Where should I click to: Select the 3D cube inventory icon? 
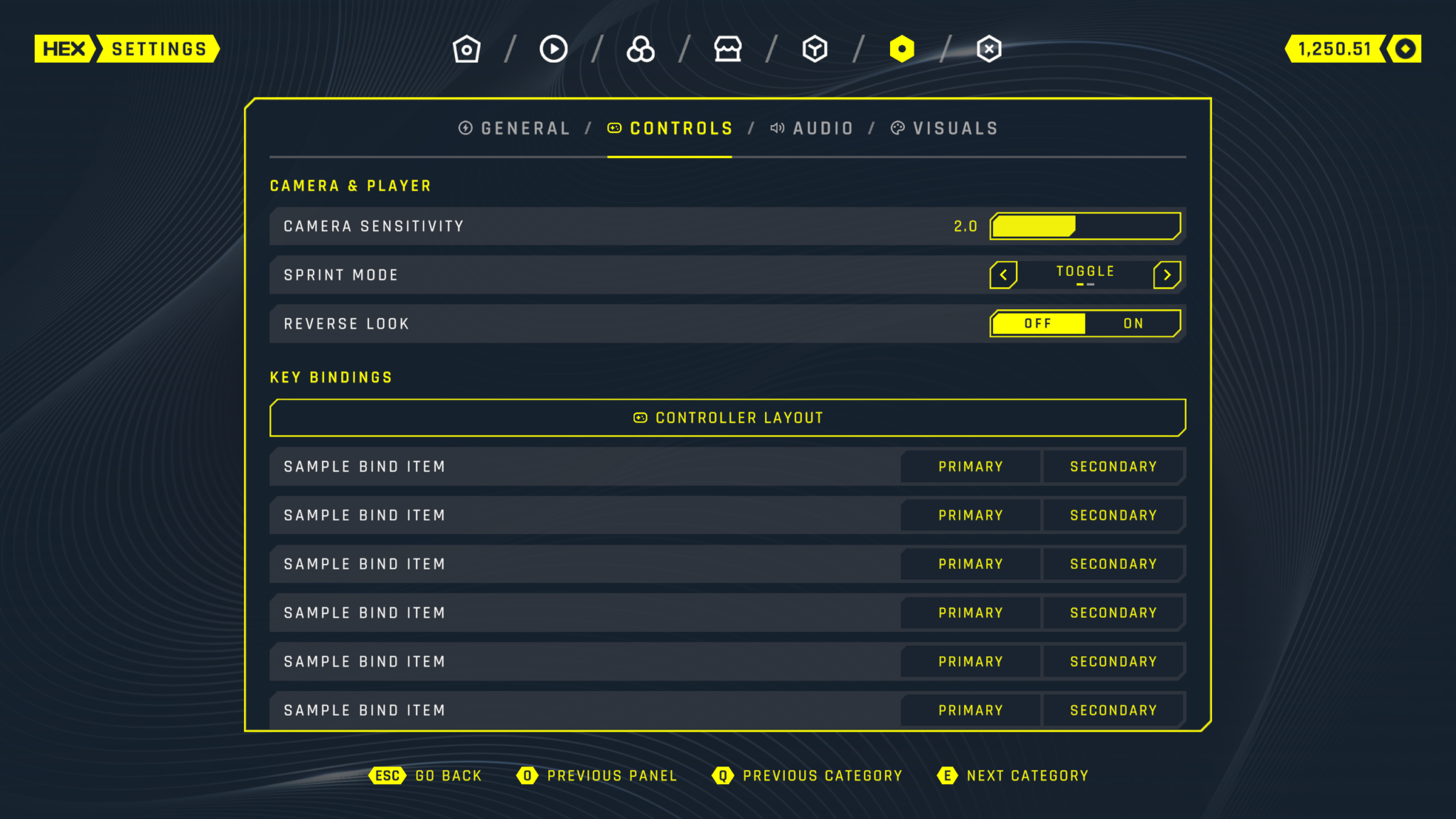815,49
